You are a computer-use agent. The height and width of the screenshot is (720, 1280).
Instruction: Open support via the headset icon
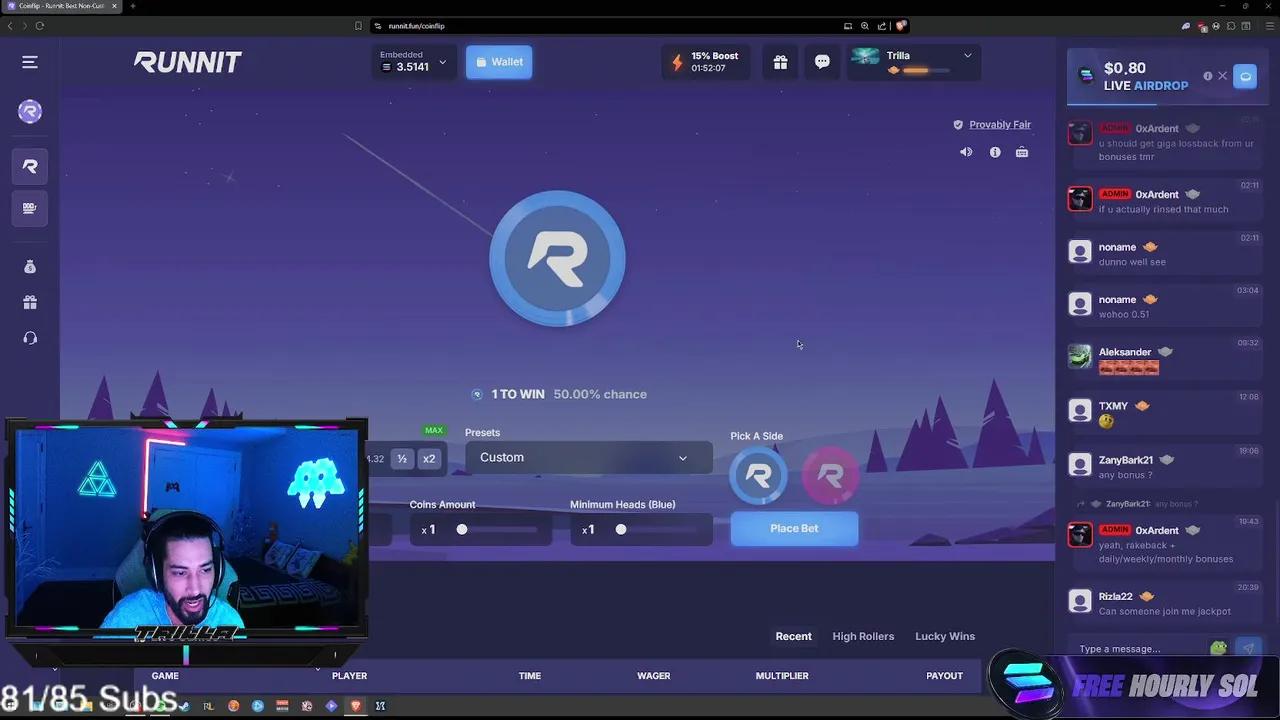(30, 338)
